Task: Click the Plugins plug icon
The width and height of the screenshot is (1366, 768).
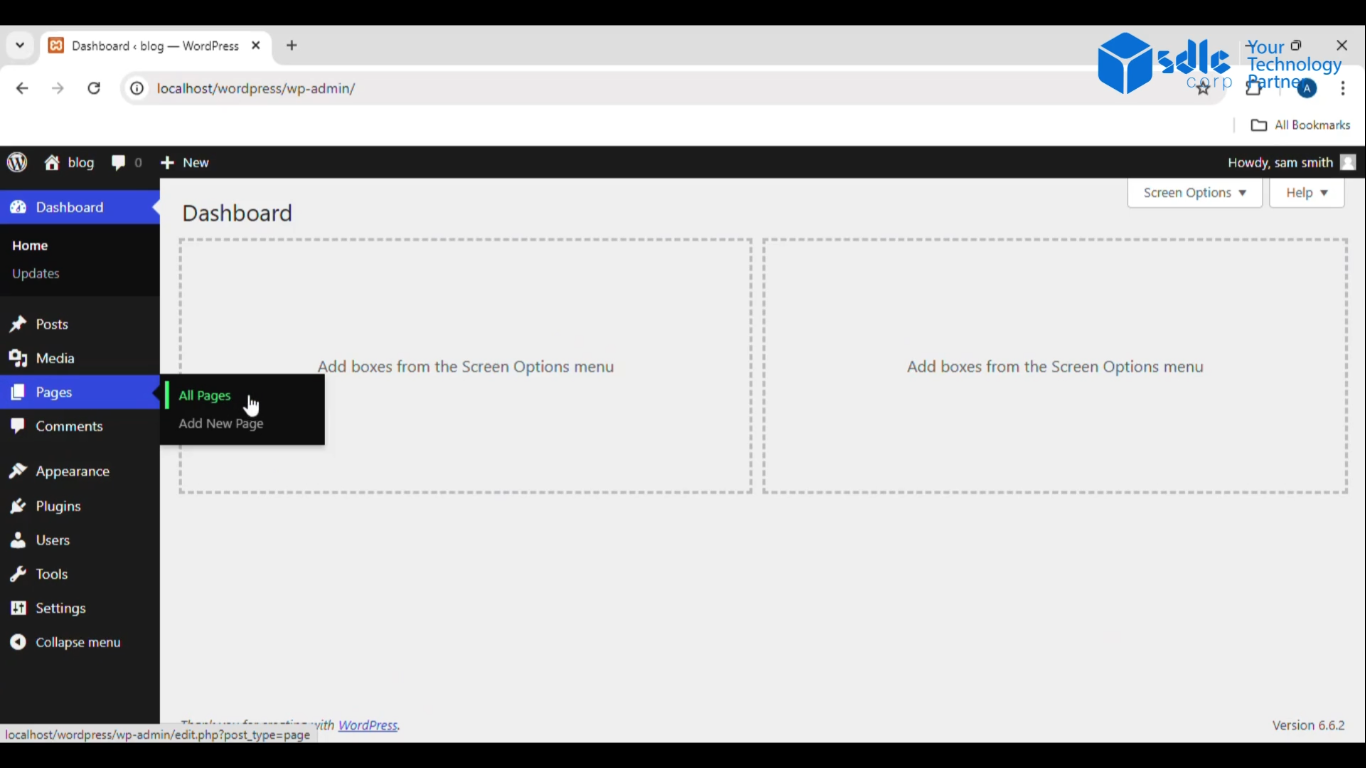Action: (x=18, y=506)
